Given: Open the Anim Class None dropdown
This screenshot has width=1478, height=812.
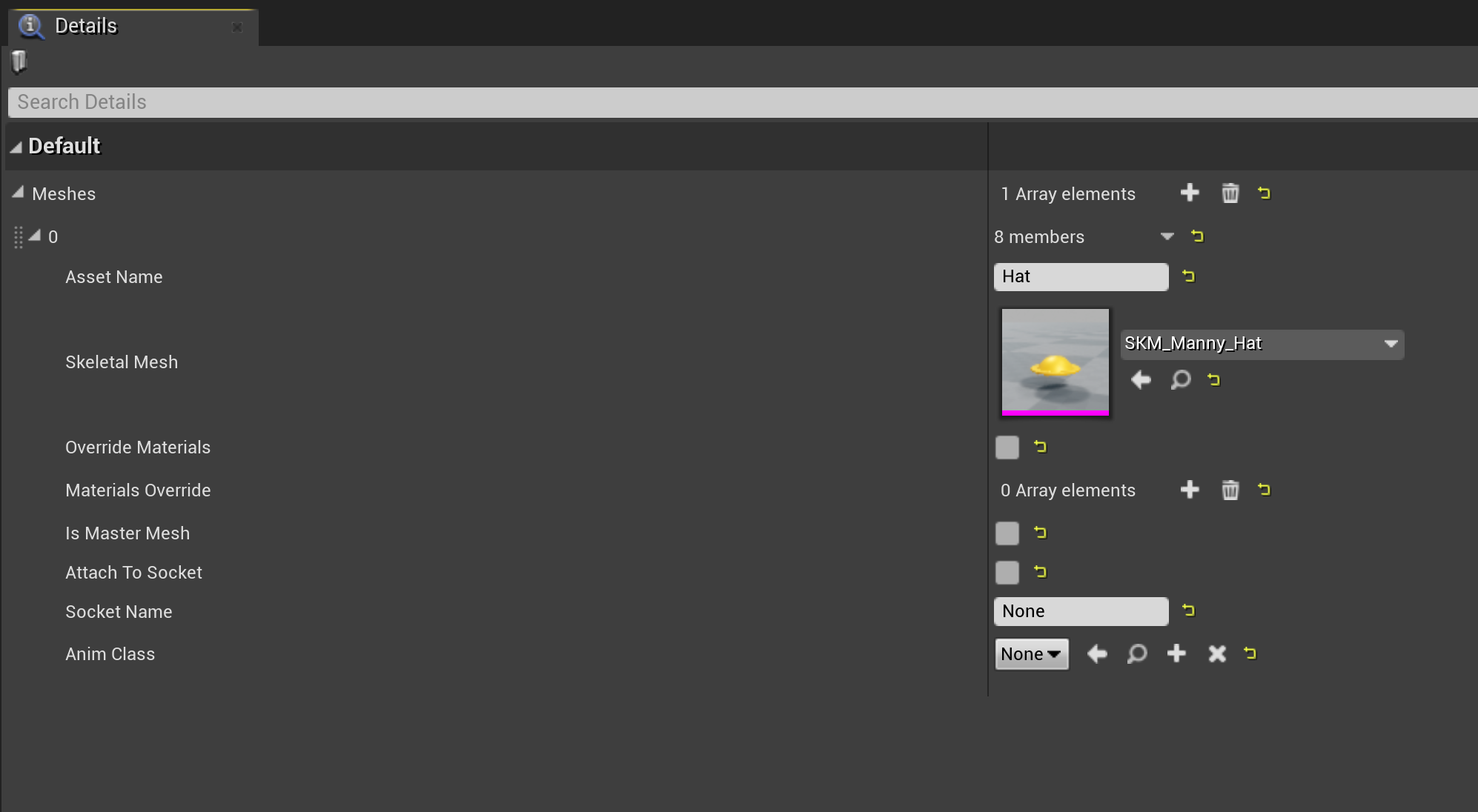Looking at the screenshot, I should (x=1031, y=654).
